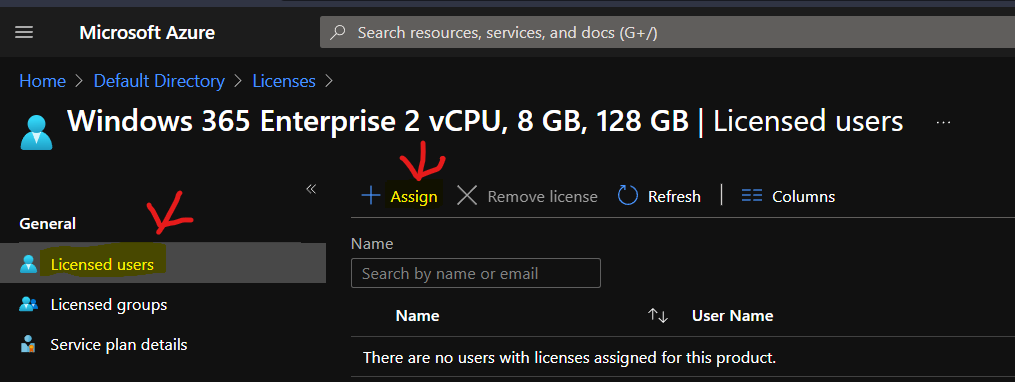Click the no users licensed message
Screen dimensions: 1015x382
pos(569,357)
